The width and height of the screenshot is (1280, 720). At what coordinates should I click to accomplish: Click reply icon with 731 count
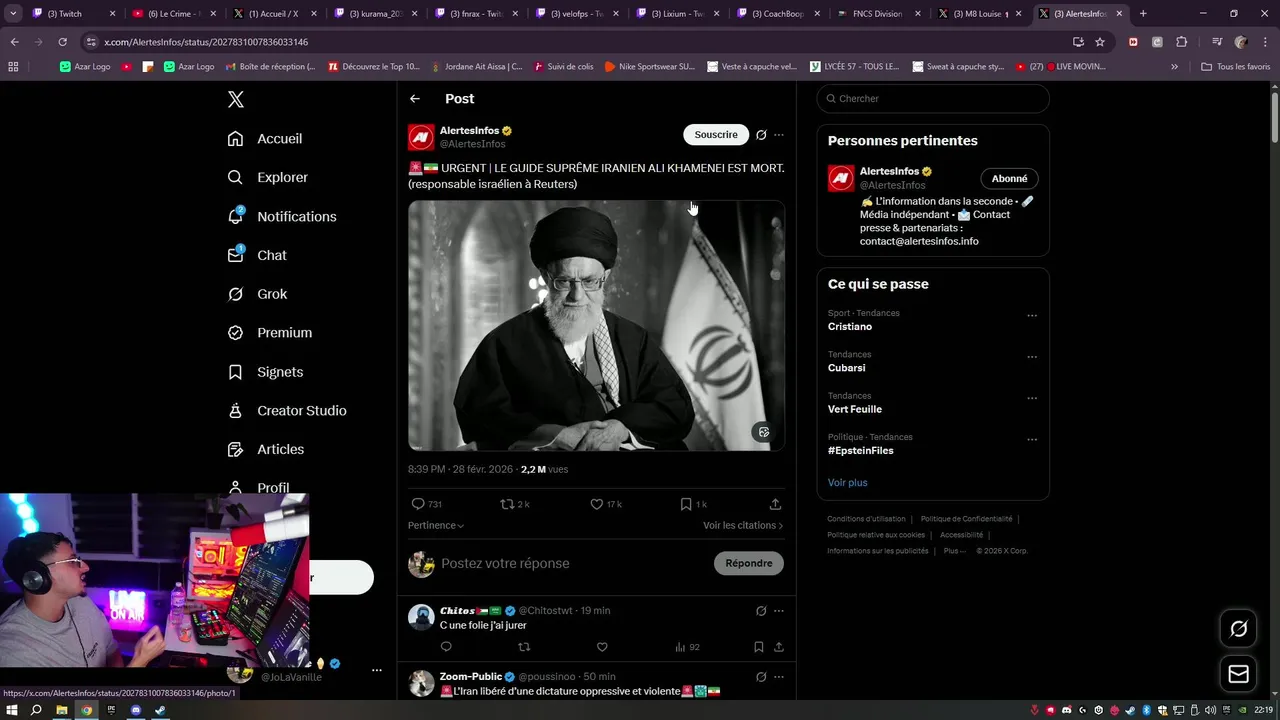pyautogui.click(x=427, y=504)
